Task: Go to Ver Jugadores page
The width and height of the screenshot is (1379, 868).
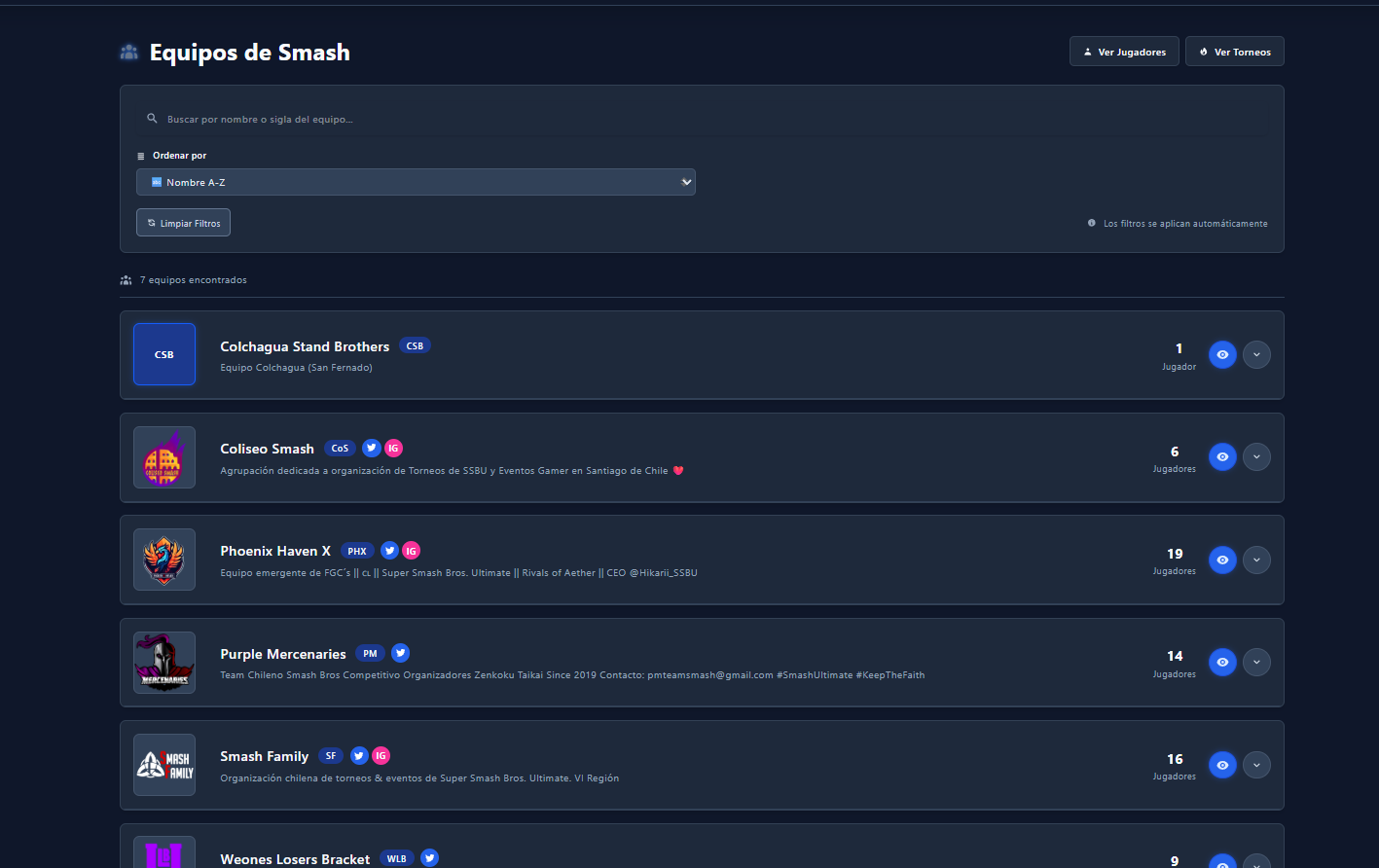Action: pos(1124,52)
